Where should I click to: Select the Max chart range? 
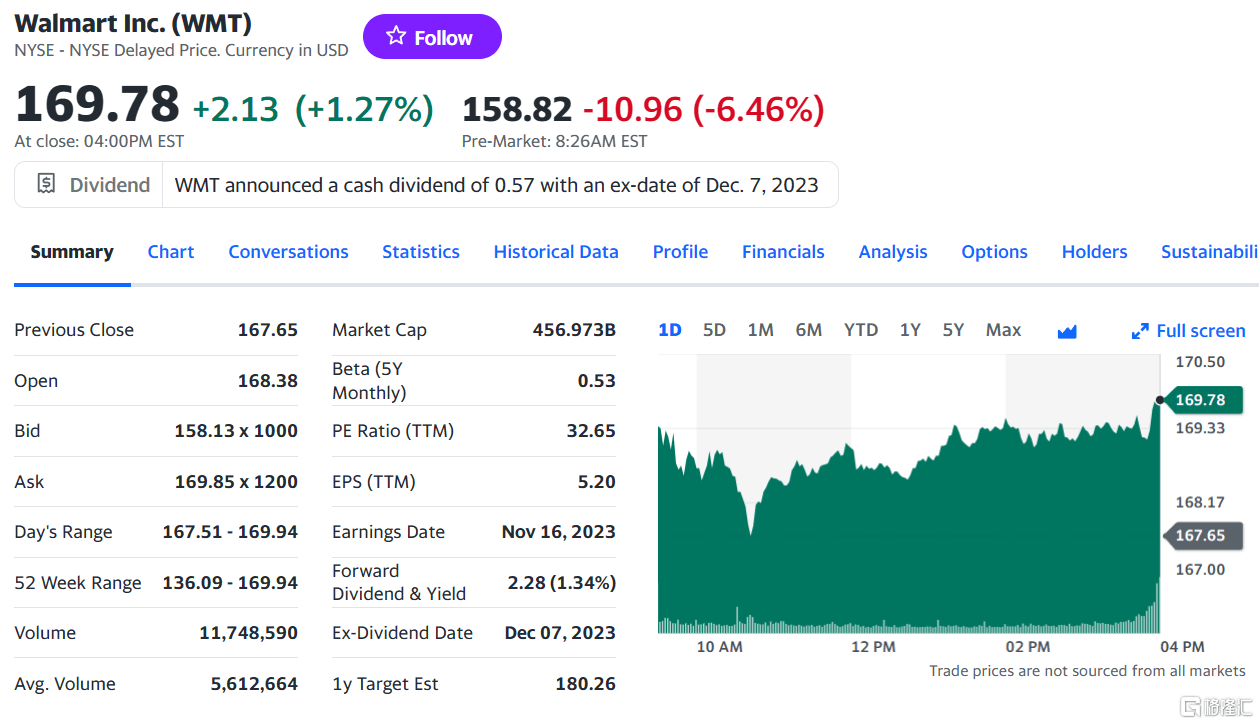point(1003,330)
